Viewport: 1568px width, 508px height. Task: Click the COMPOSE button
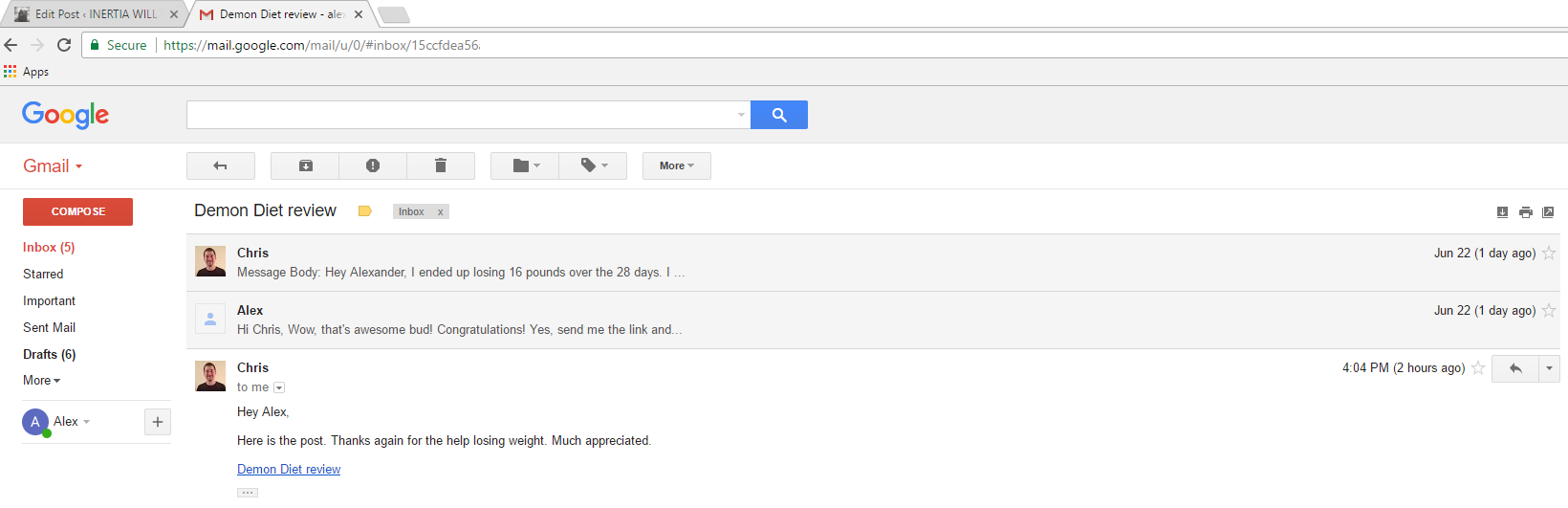point(78,211)
